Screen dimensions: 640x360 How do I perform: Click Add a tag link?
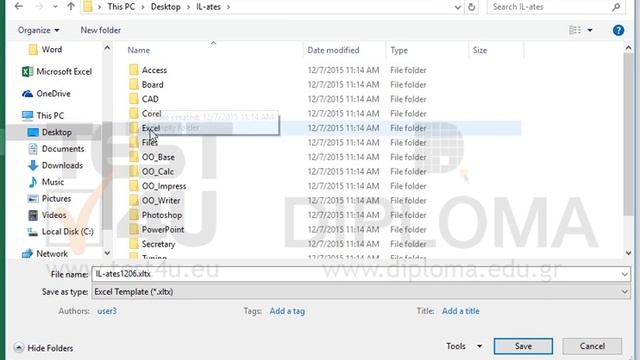click(287, 311)
